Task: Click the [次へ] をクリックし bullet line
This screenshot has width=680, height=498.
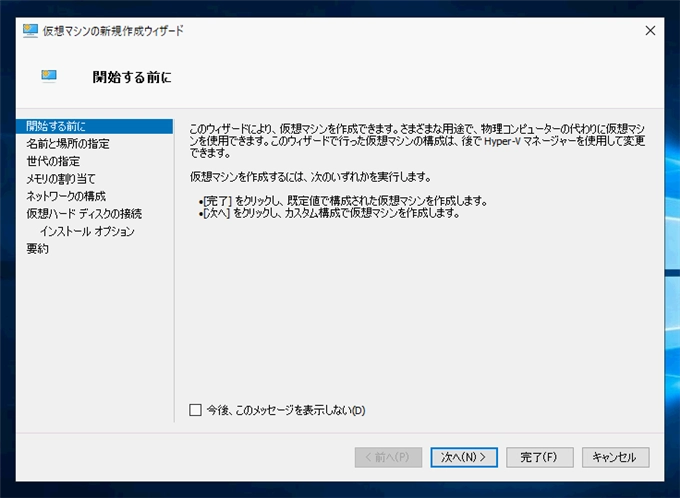Action: [329, 213]
